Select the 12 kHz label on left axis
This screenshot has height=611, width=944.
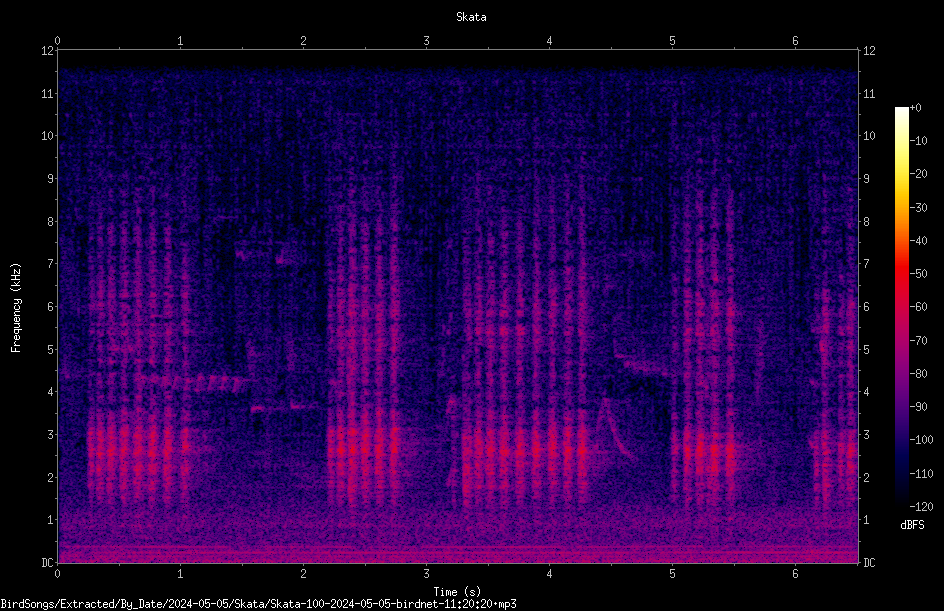[47, 51]
